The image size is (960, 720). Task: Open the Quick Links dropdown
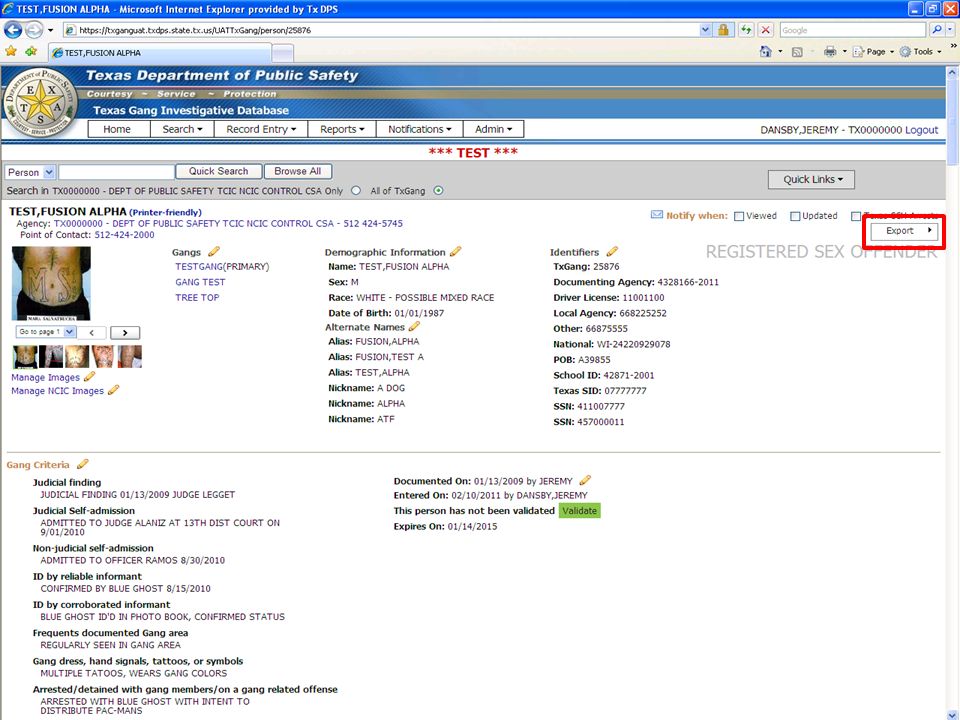[811, 179]
